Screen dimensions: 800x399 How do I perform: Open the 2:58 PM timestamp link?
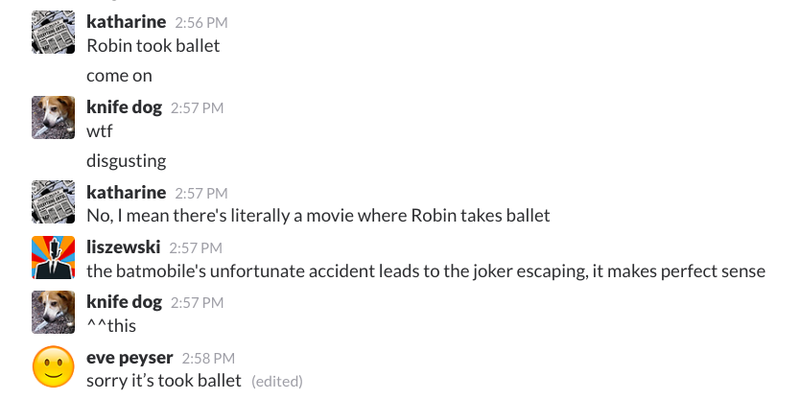pos(208,359)
